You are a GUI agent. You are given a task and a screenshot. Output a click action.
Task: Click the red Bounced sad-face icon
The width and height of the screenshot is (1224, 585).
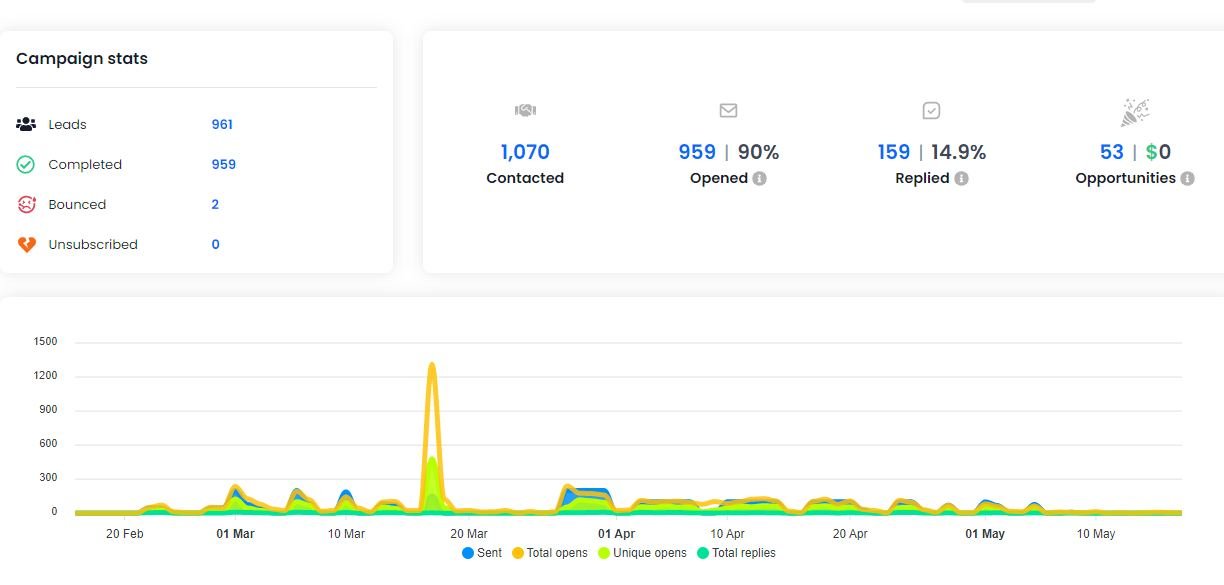(26, 205)
